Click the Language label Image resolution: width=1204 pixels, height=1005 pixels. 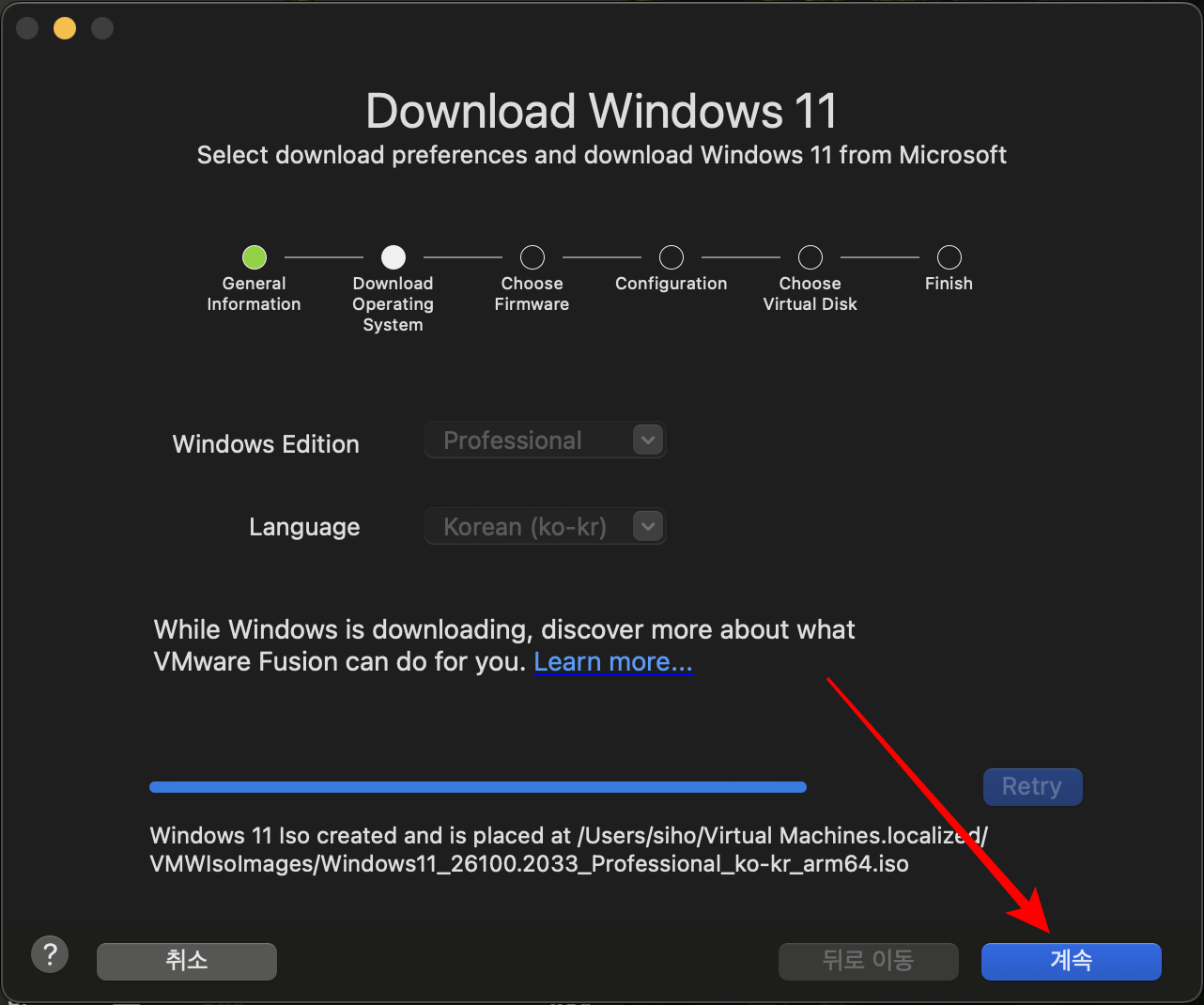[x=304, y=528]
